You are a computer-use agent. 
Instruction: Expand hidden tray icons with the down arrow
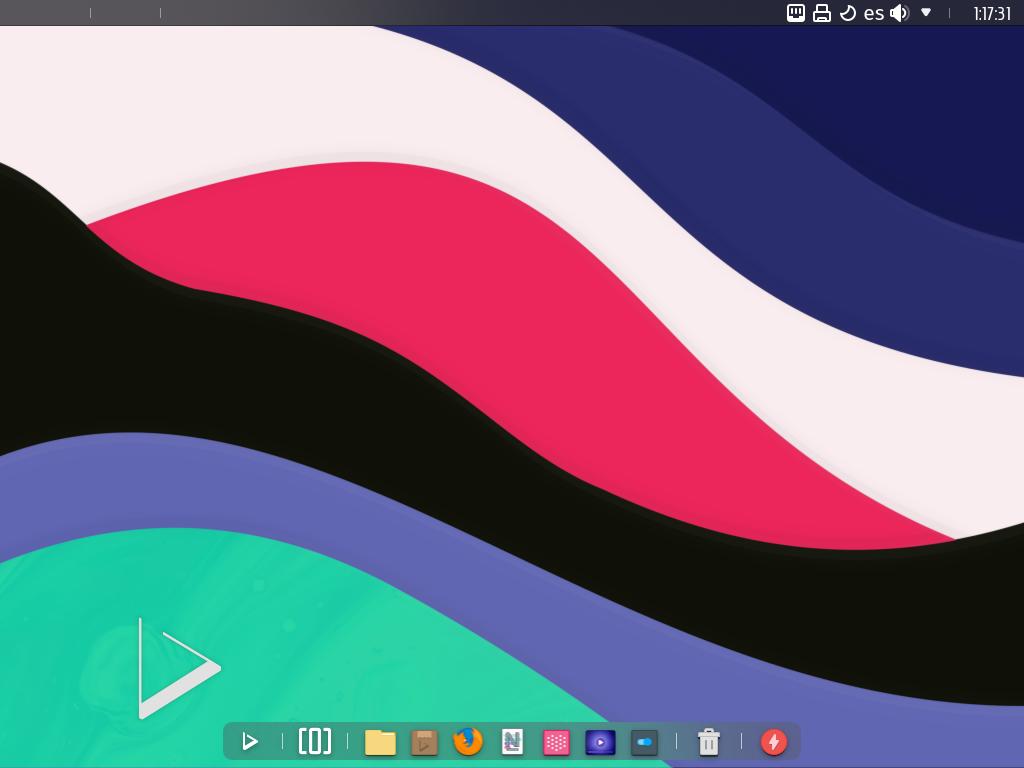(925, 12)
